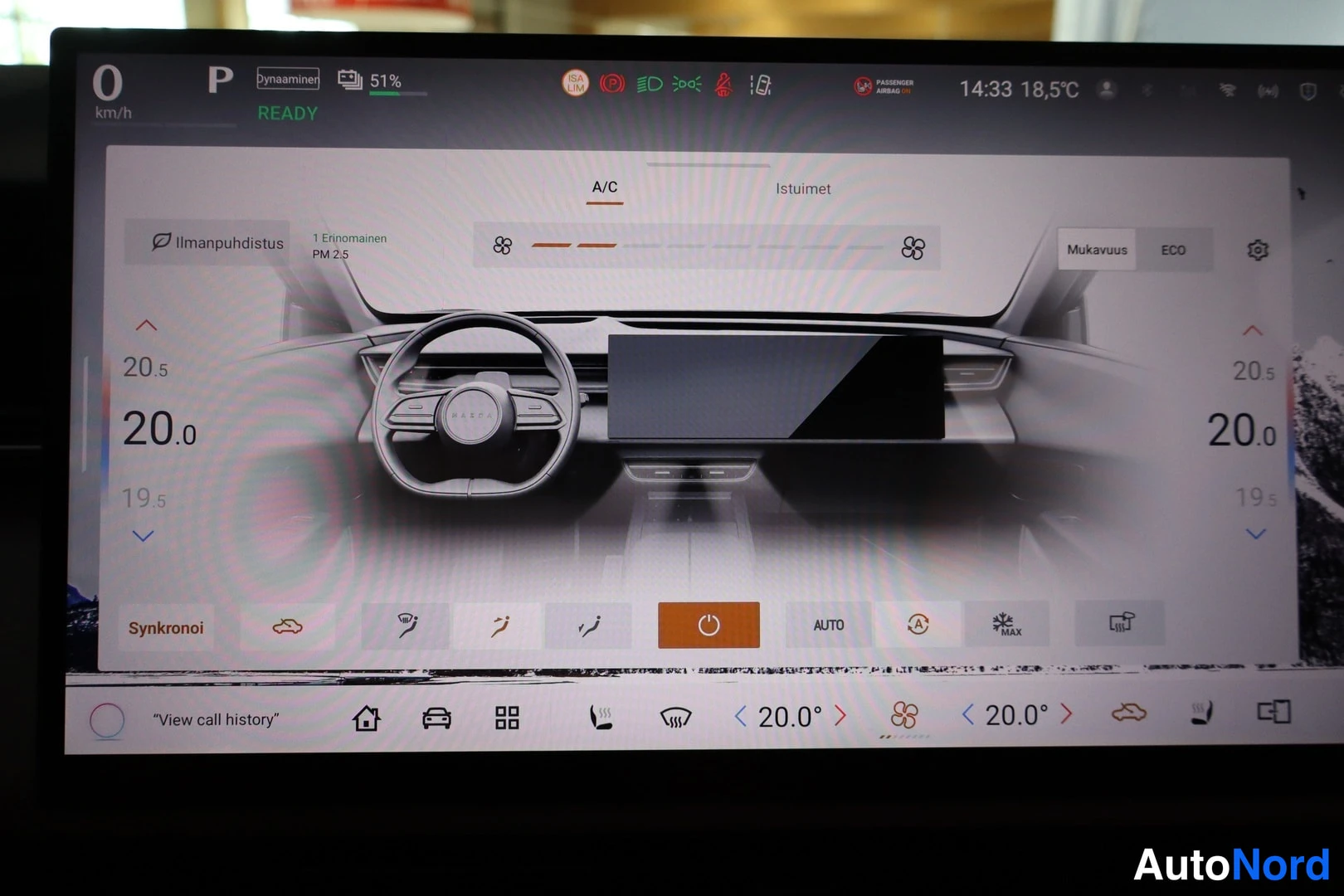
Task: Open the home screen icon
Action: tap(366, 718)
